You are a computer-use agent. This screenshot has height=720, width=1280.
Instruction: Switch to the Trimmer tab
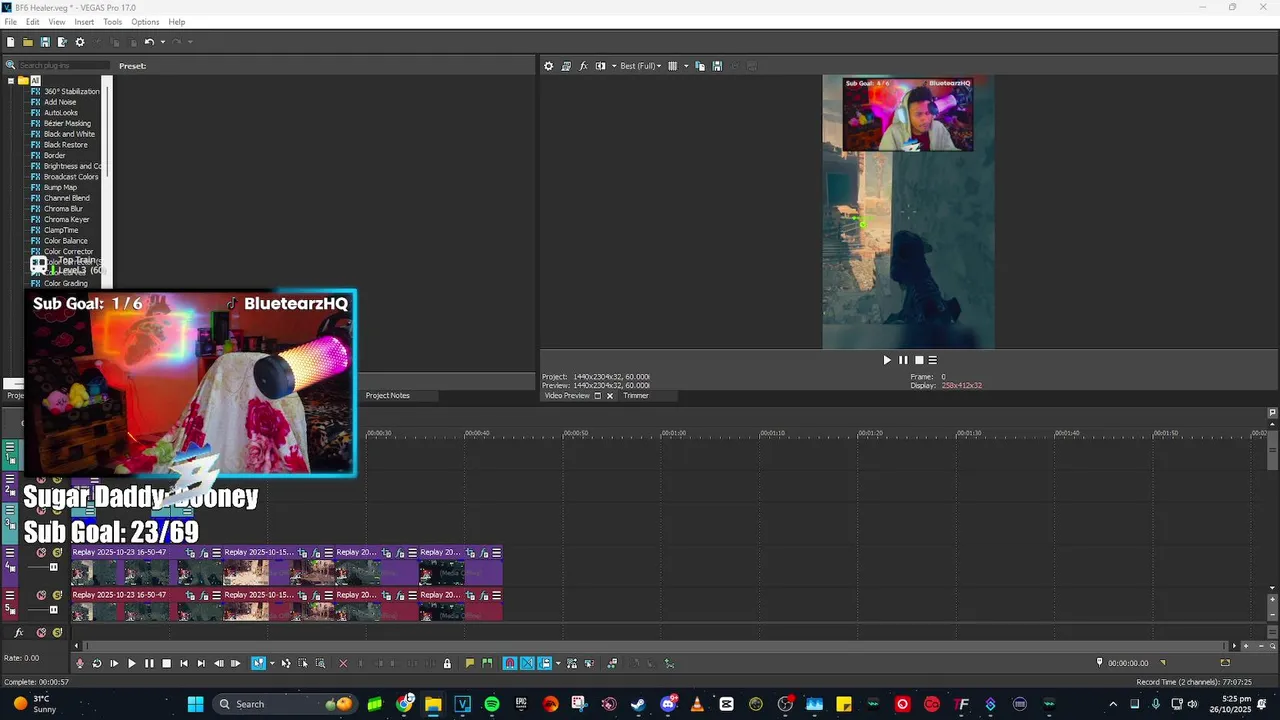[x=636, y=396]
